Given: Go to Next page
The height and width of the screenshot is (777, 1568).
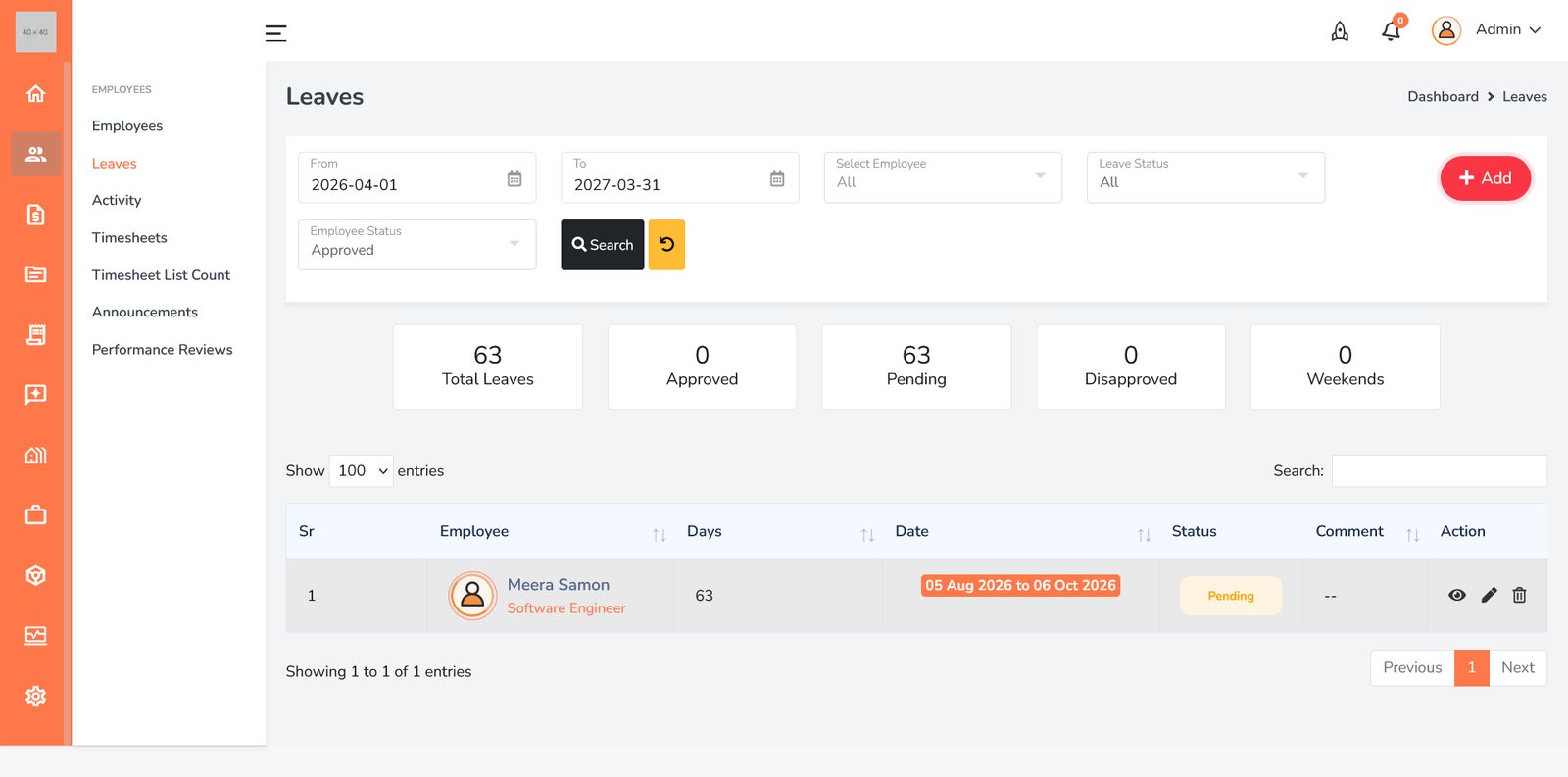Looking at the screenshot, I should pyautogui.click(x=1518, y=668).
